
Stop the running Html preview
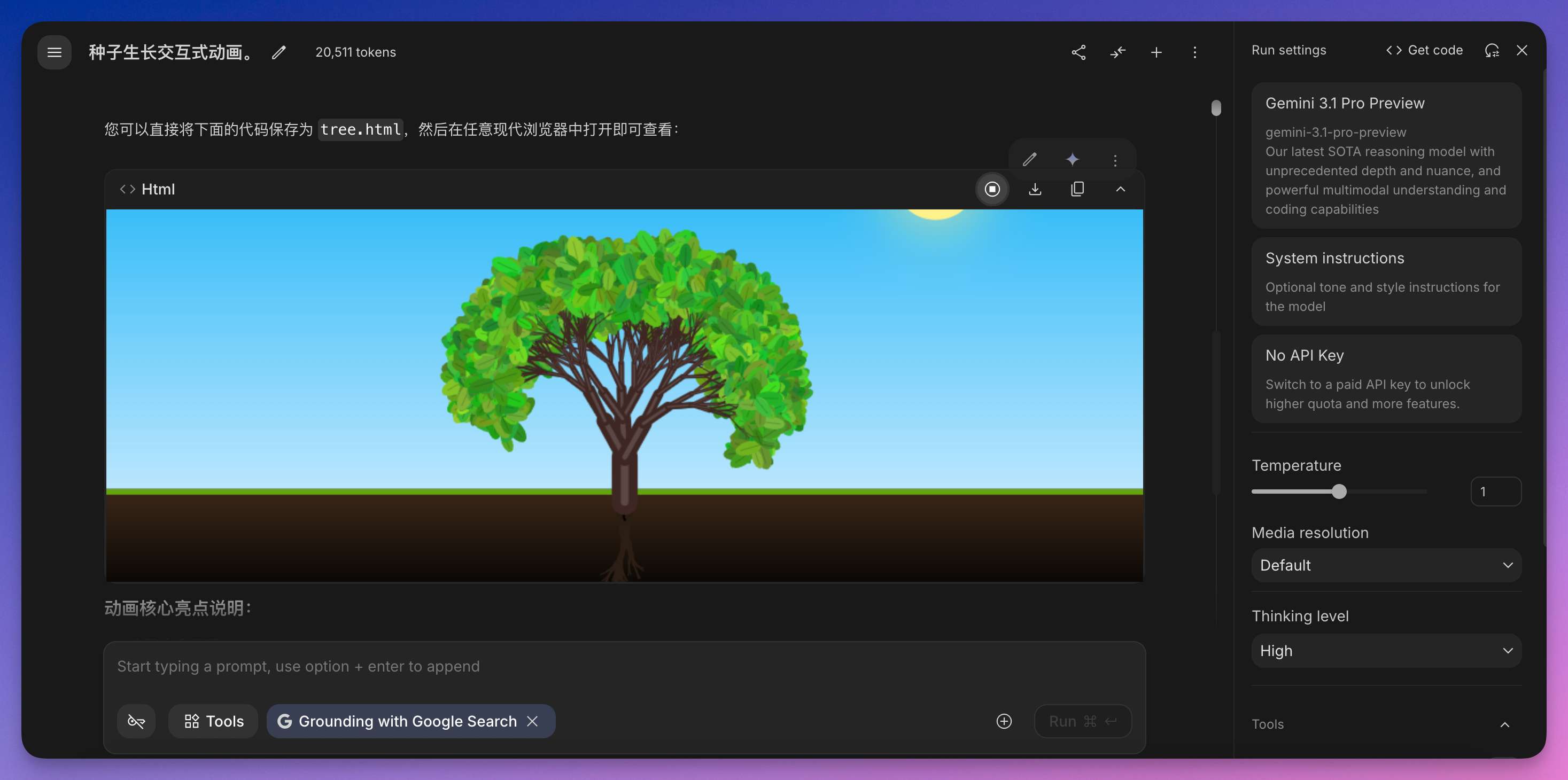[x=992, y=189]
